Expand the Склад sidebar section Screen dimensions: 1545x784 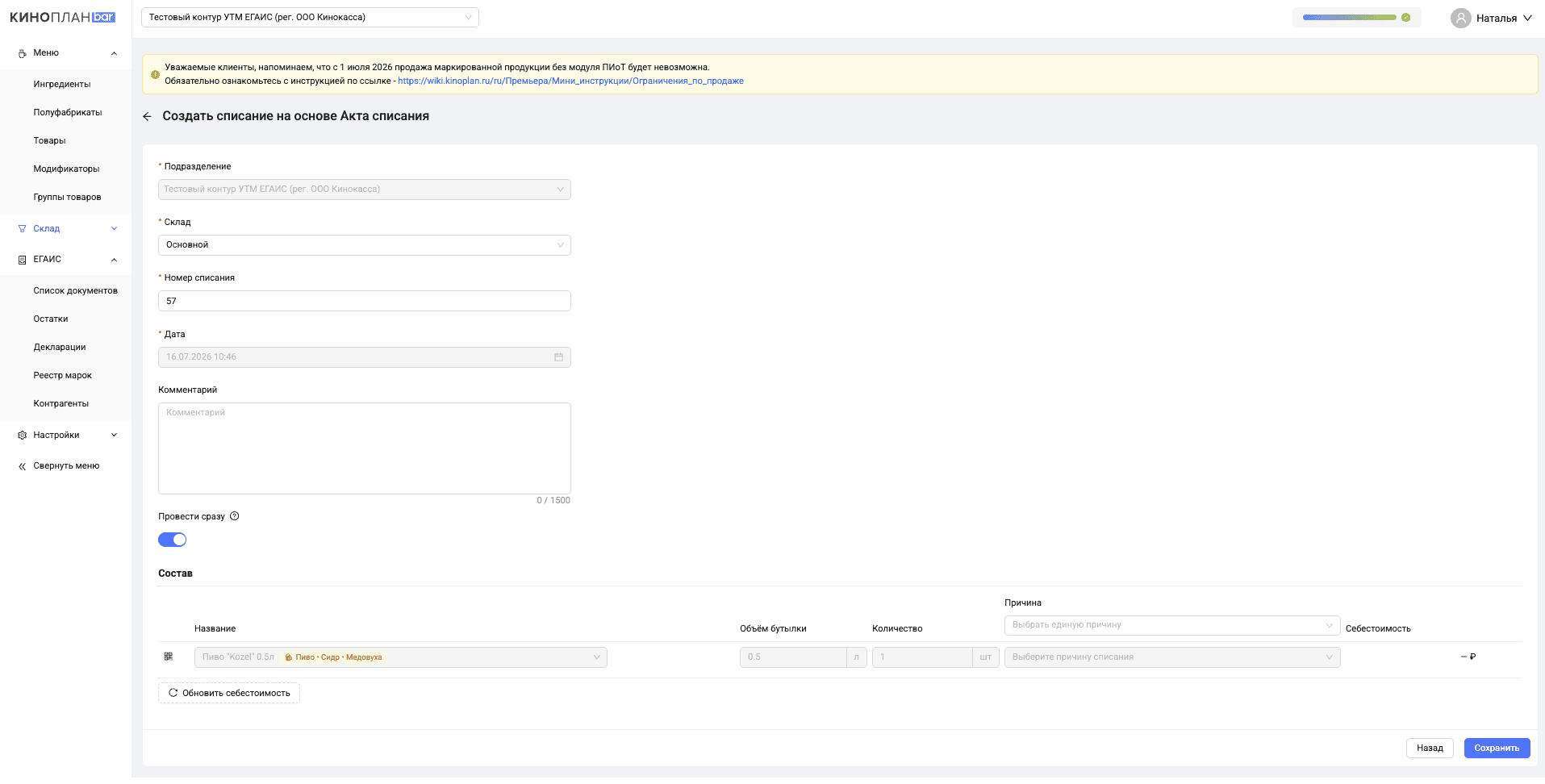point(114,229)
